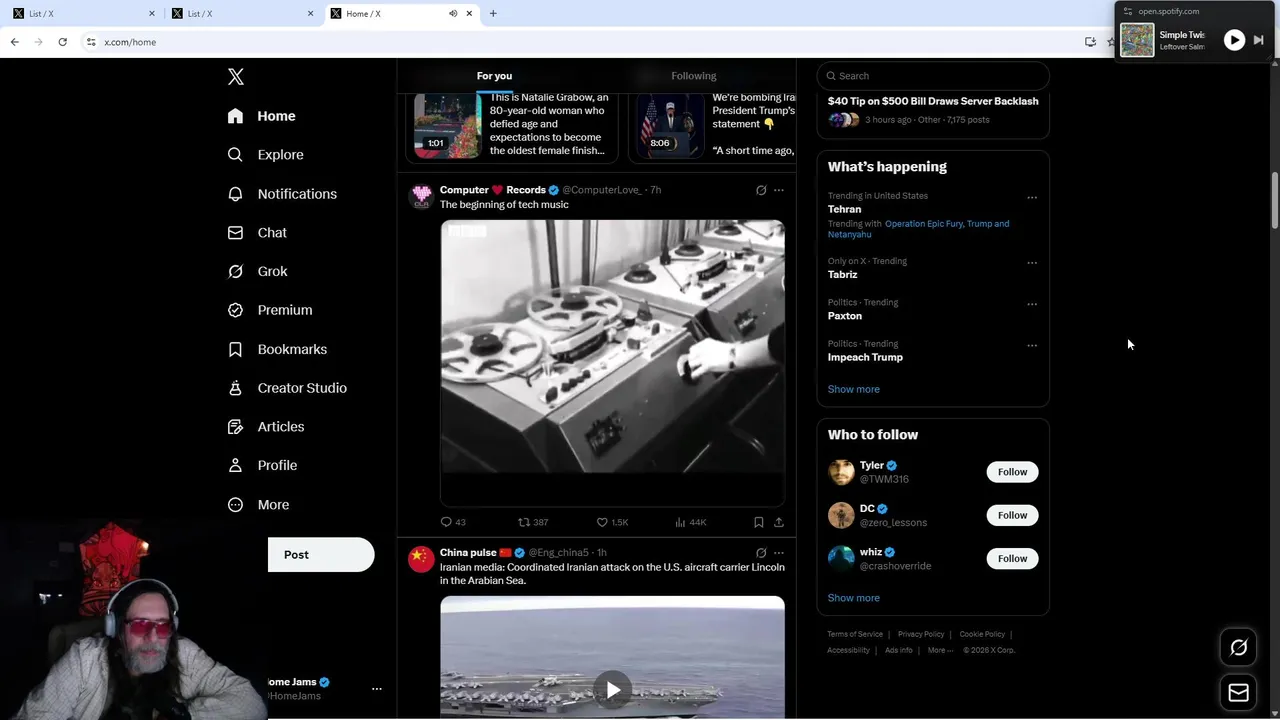1280x720 pixels.
Task: Skip to next track in Spotify mini player
Action: (x=1259, y=40)
